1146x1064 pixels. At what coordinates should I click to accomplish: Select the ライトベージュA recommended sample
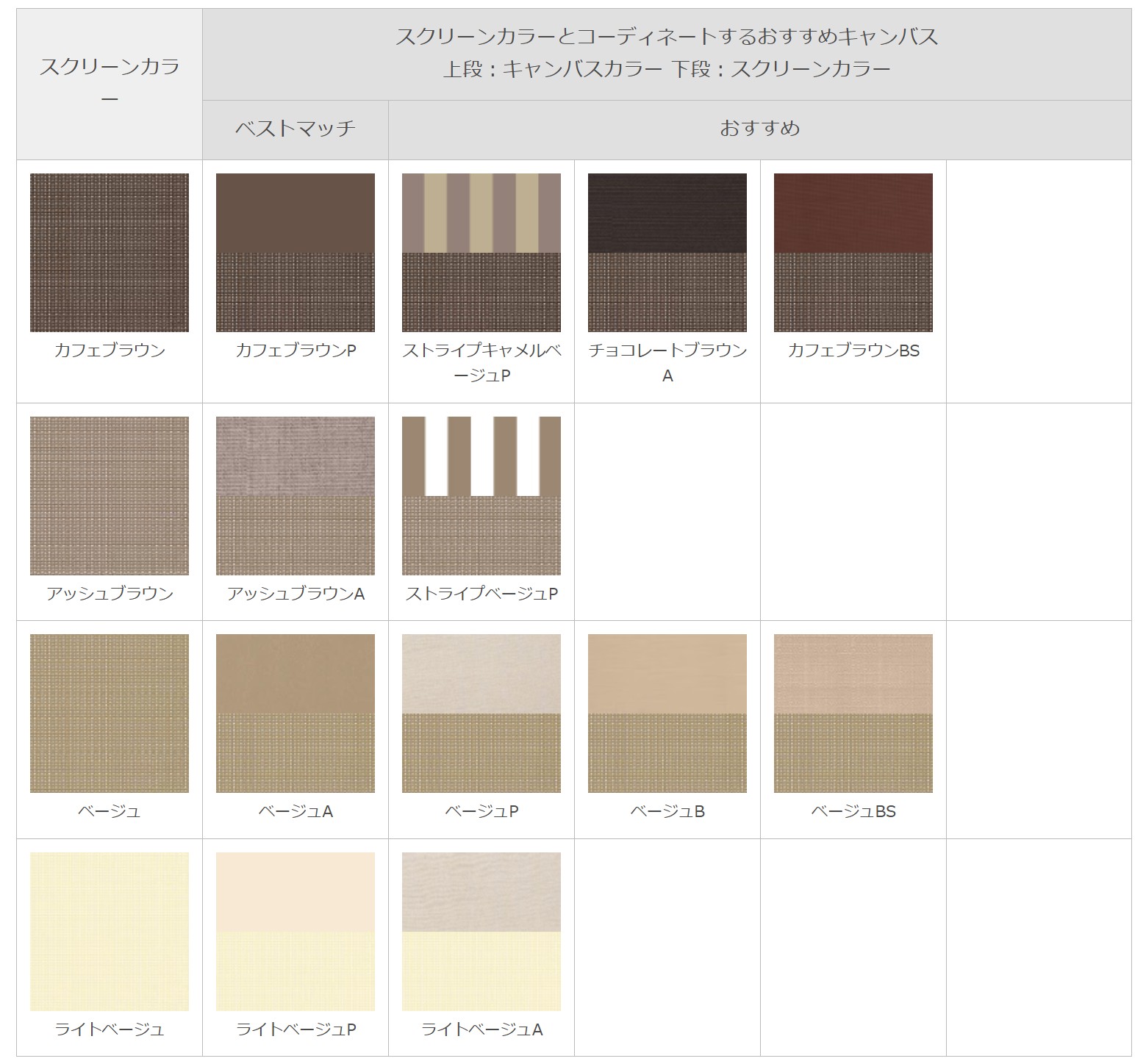click(x=481, y=930)
